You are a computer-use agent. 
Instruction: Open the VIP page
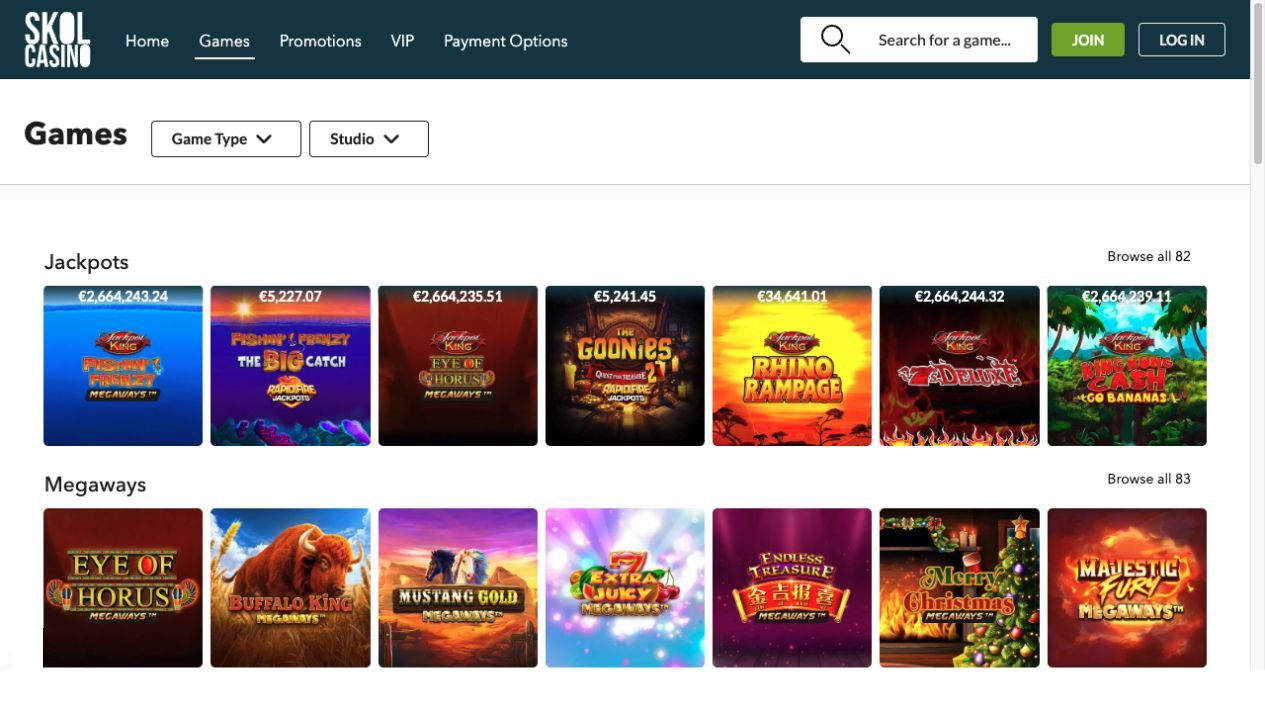[x=402, y=41]
